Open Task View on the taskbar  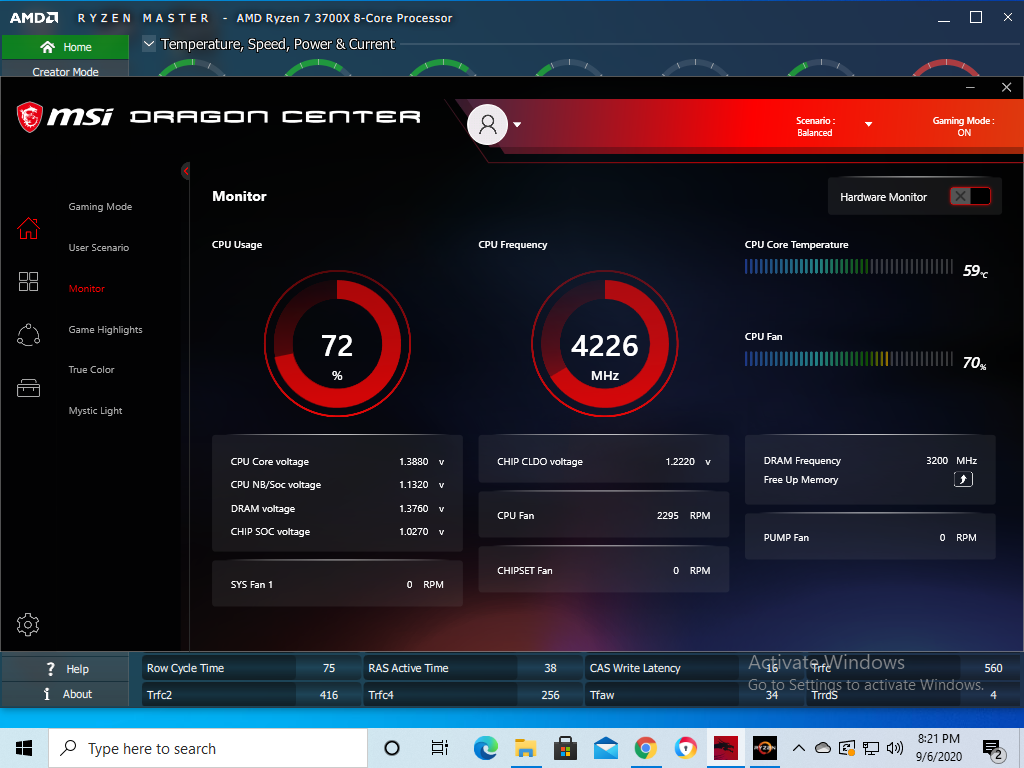(x=440, y=748)
